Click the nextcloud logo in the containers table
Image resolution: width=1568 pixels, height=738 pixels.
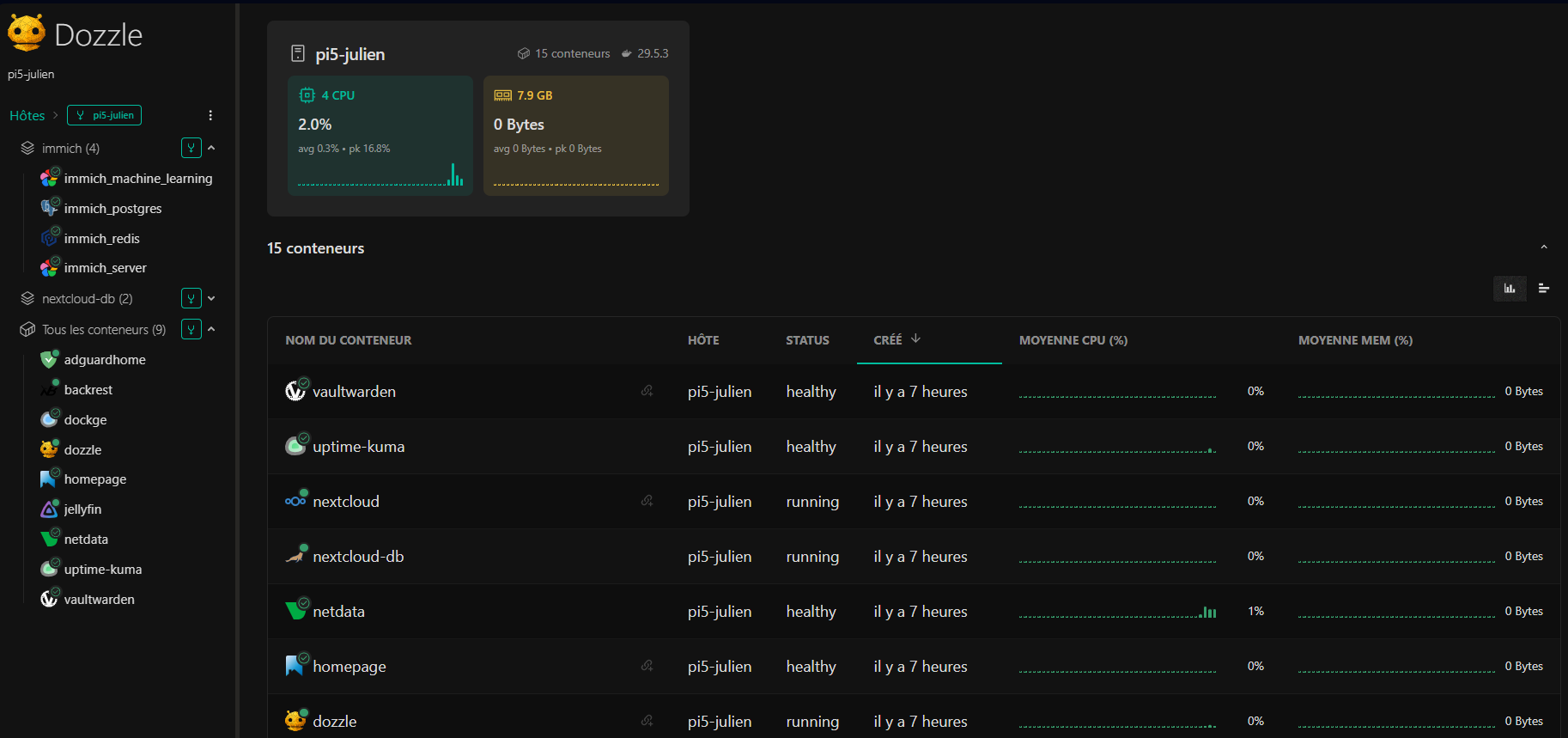[295, 501]
